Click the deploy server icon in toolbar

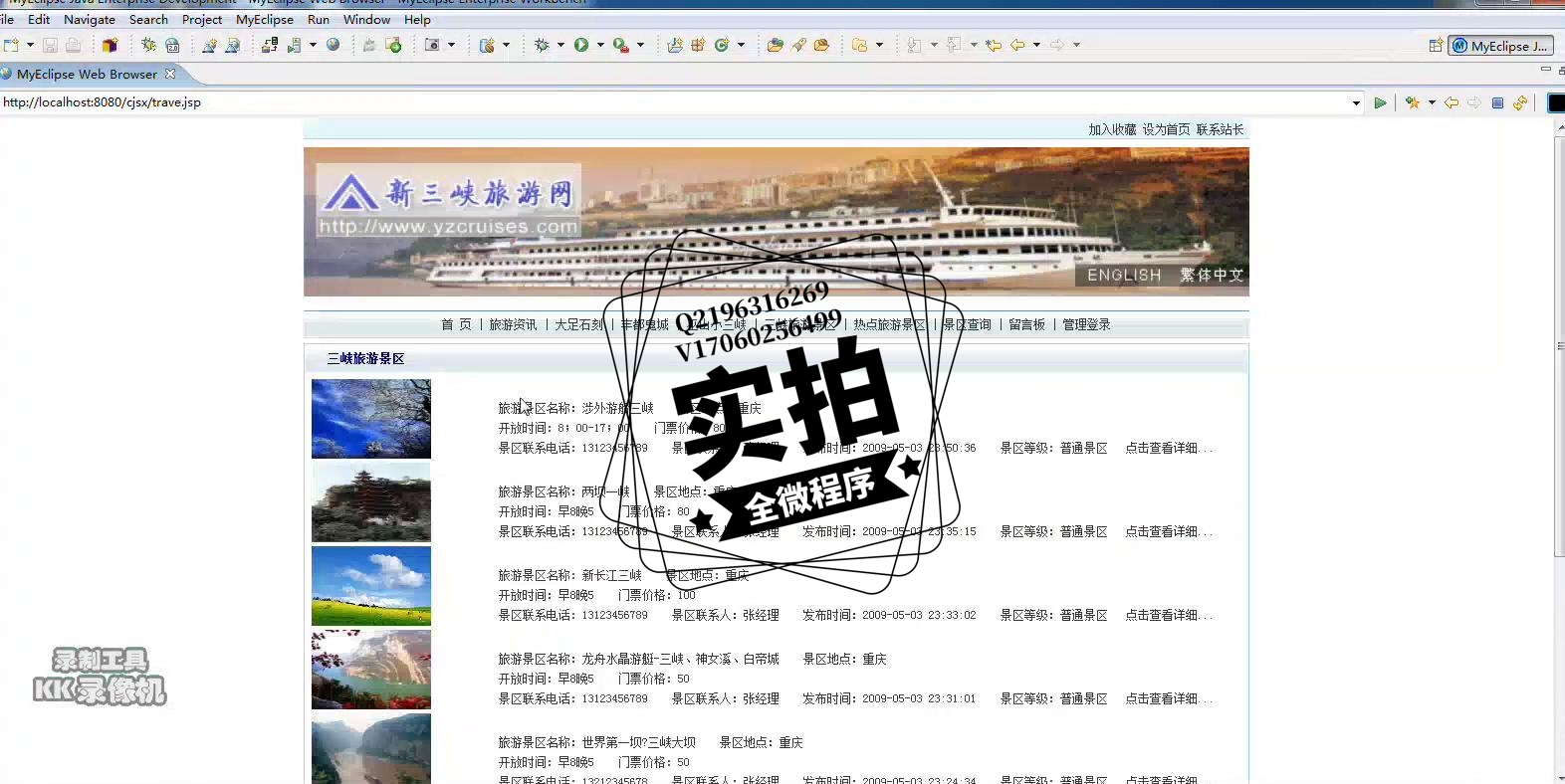pos(270,45)
